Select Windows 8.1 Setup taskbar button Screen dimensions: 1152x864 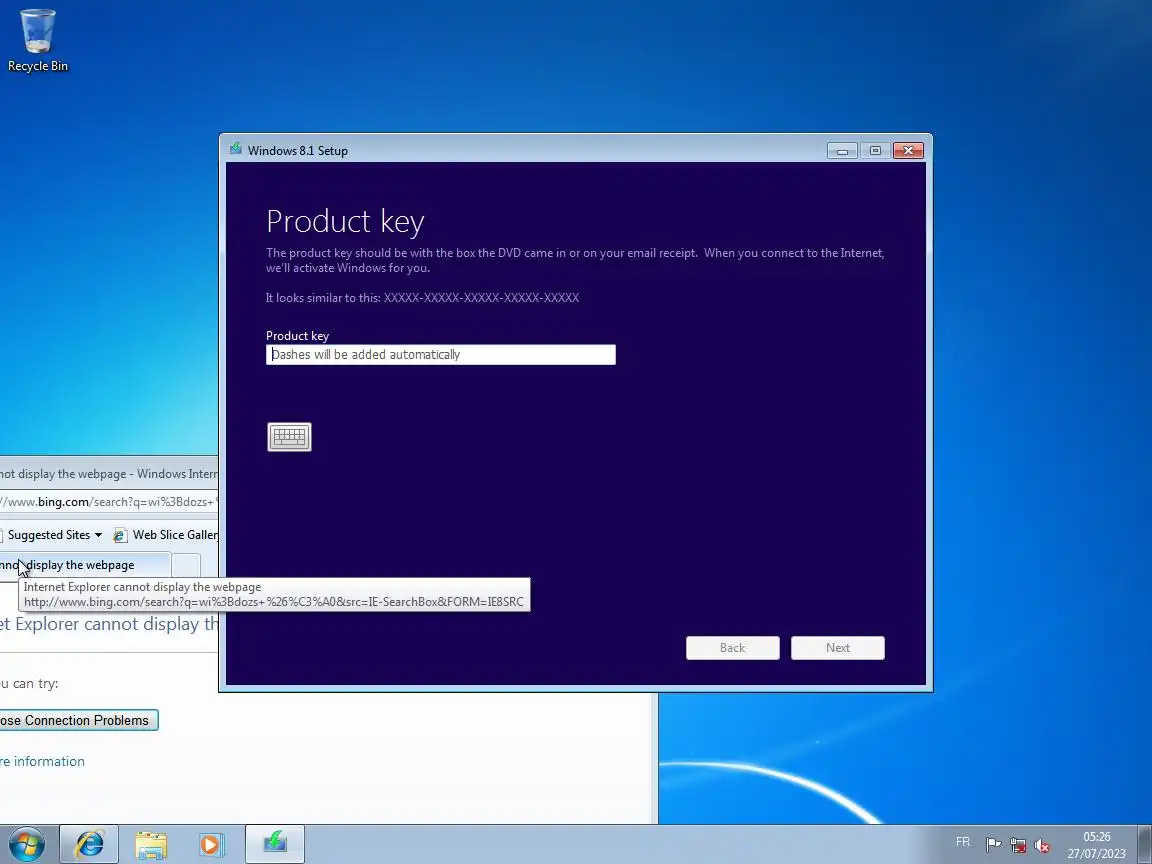click(x=275, y=844)
